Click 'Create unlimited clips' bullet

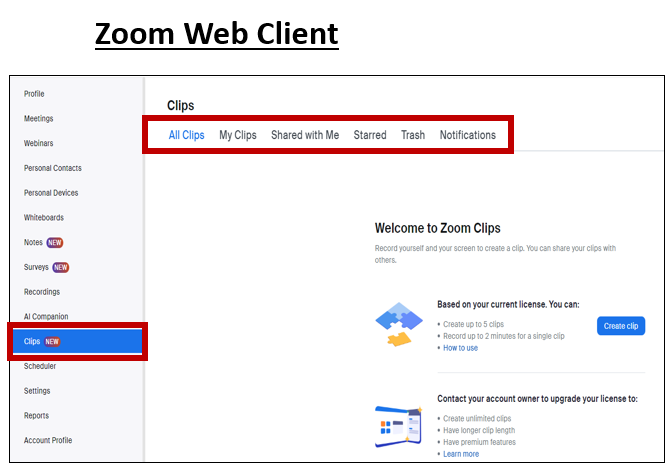pyautogui.click(x=477, y=418)
